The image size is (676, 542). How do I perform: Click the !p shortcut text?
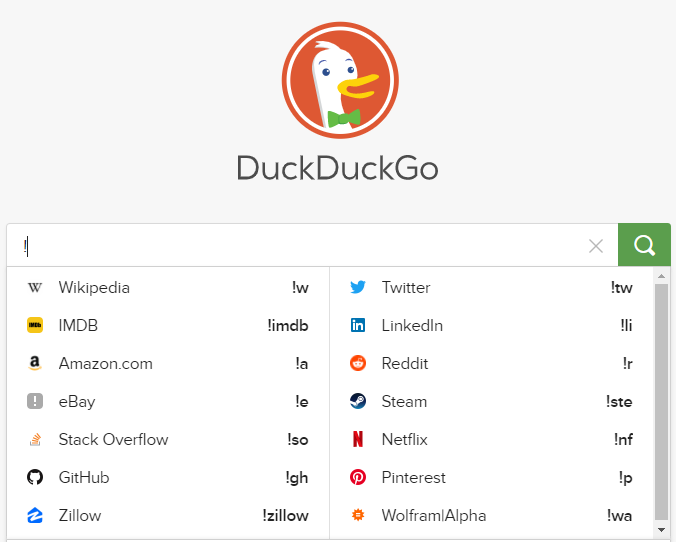tap(626, 478)
